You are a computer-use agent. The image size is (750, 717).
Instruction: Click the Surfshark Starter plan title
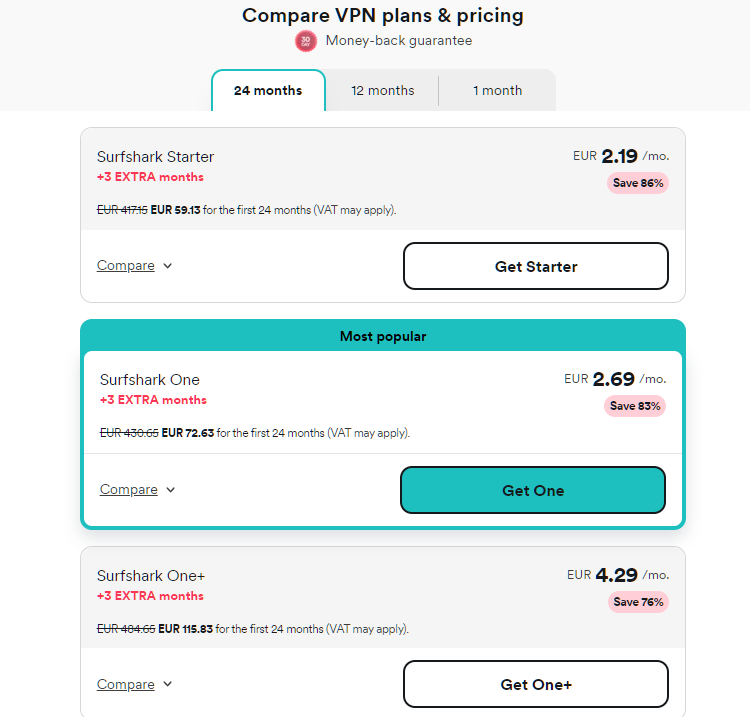click(x=155, y=157)
